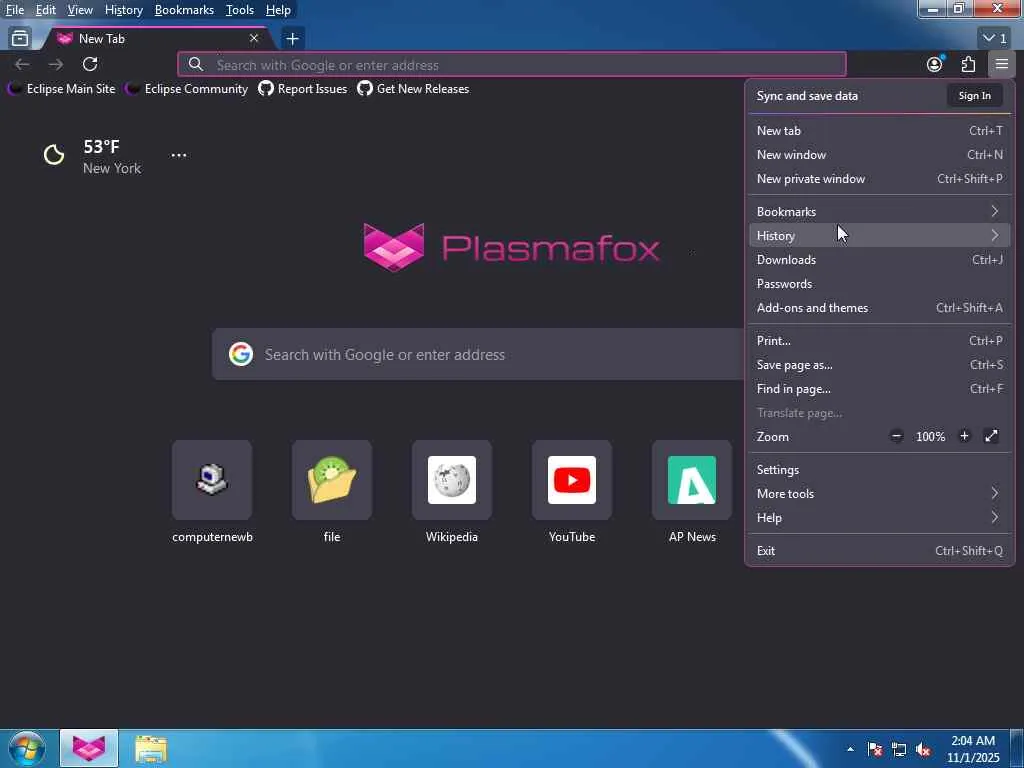1024x768 pixels.
Task: Open Settings from the menu
Action: (880, 470)
